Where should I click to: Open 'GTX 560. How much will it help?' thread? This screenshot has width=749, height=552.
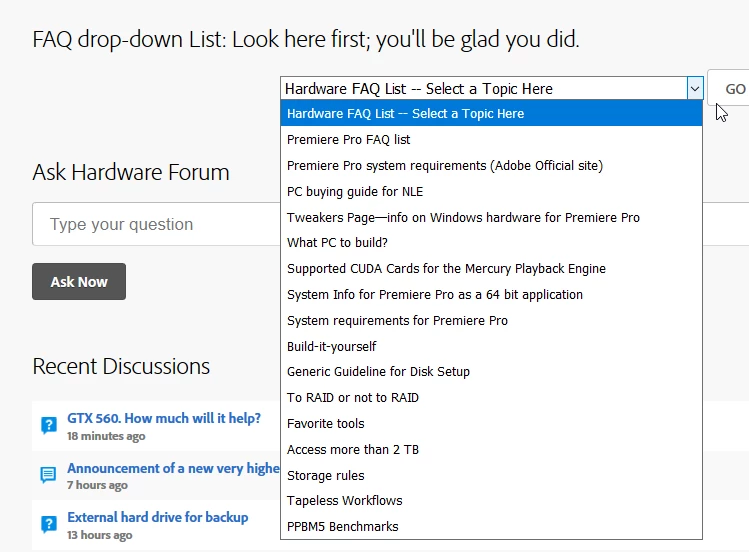tap(164, 418)
